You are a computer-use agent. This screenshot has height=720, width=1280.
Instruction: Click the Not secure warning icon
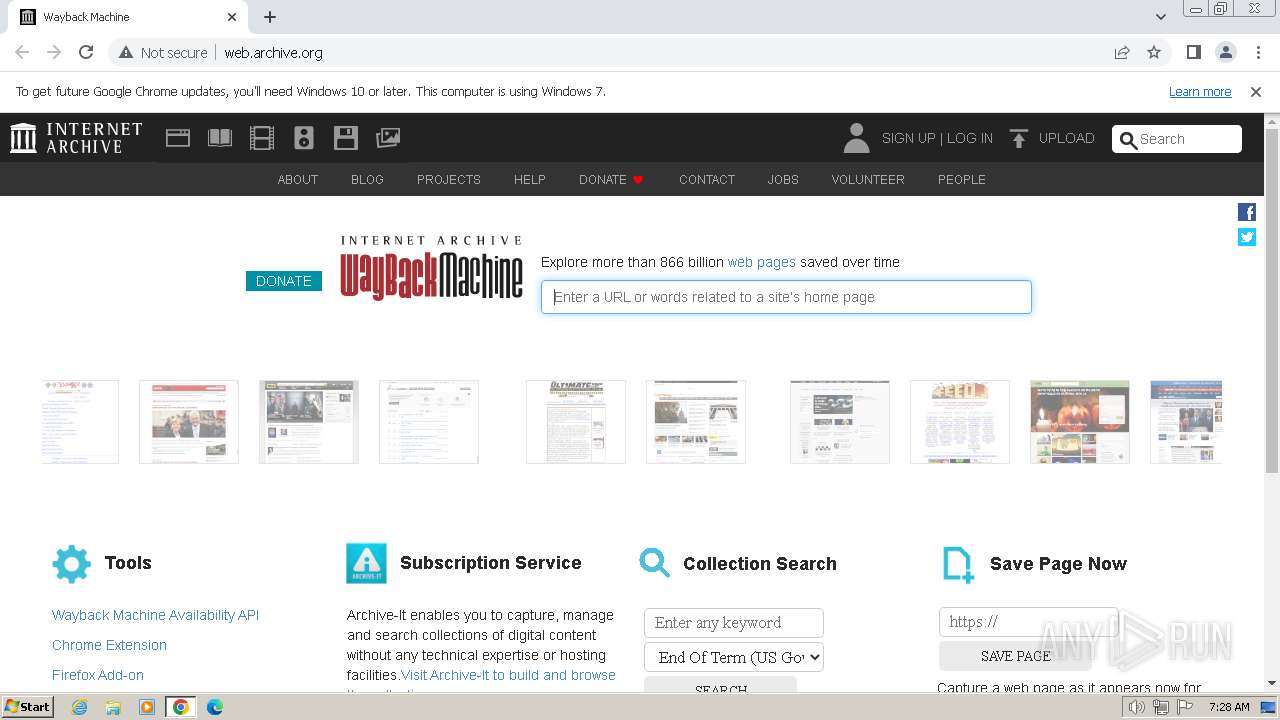click(x=126, y=52)
